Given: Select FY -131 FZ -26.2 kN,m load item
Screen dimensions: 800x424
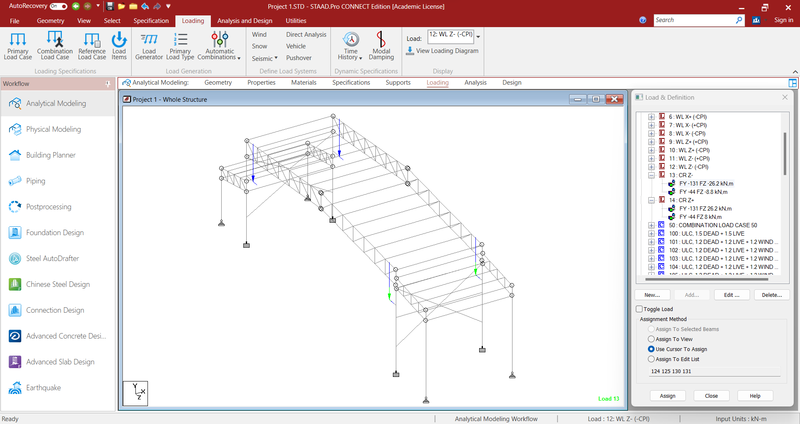Looking at the screenshot, I should point(706,184).
